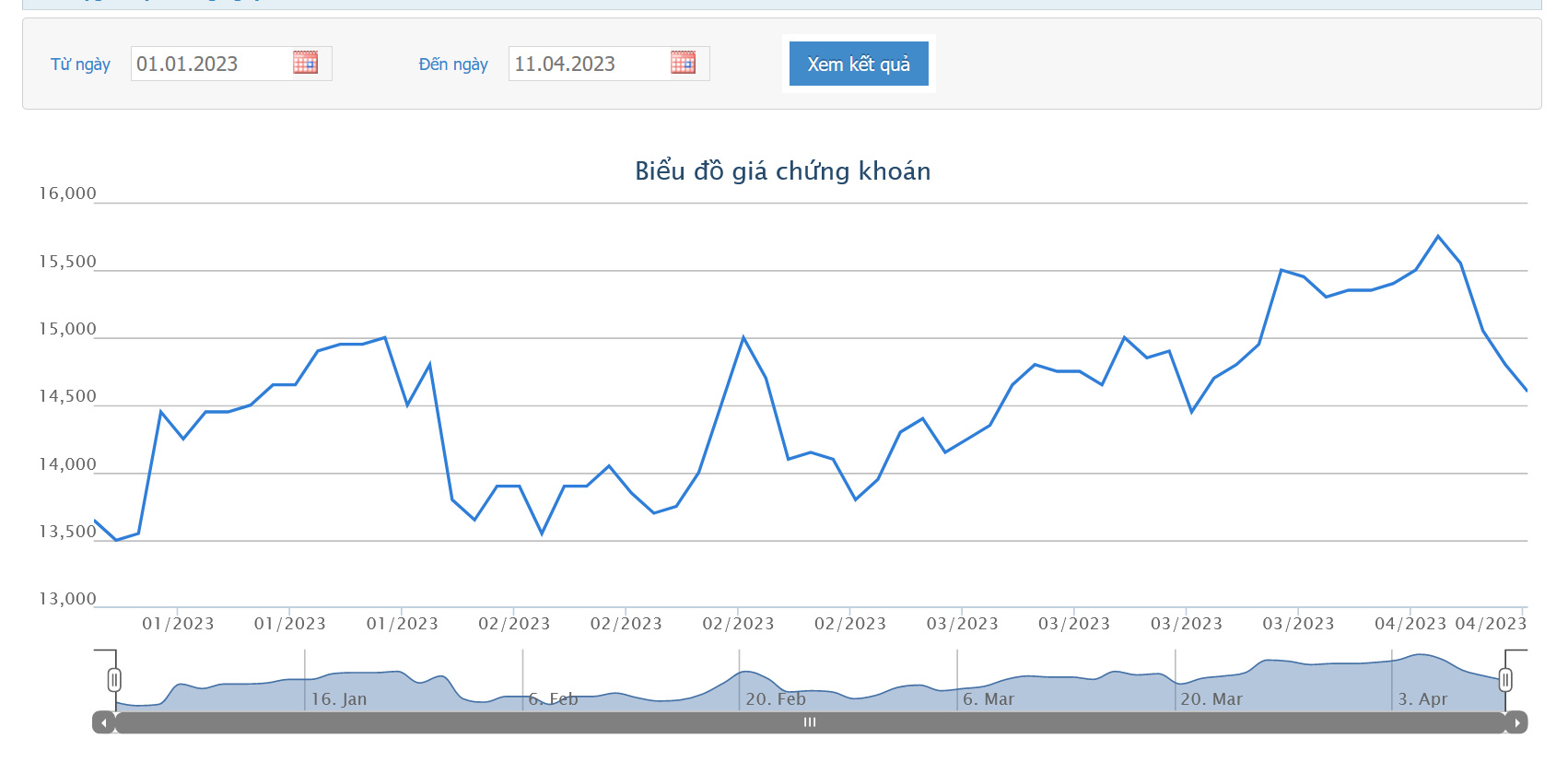Click the 'Từ ngày' label

coord(80,64)
